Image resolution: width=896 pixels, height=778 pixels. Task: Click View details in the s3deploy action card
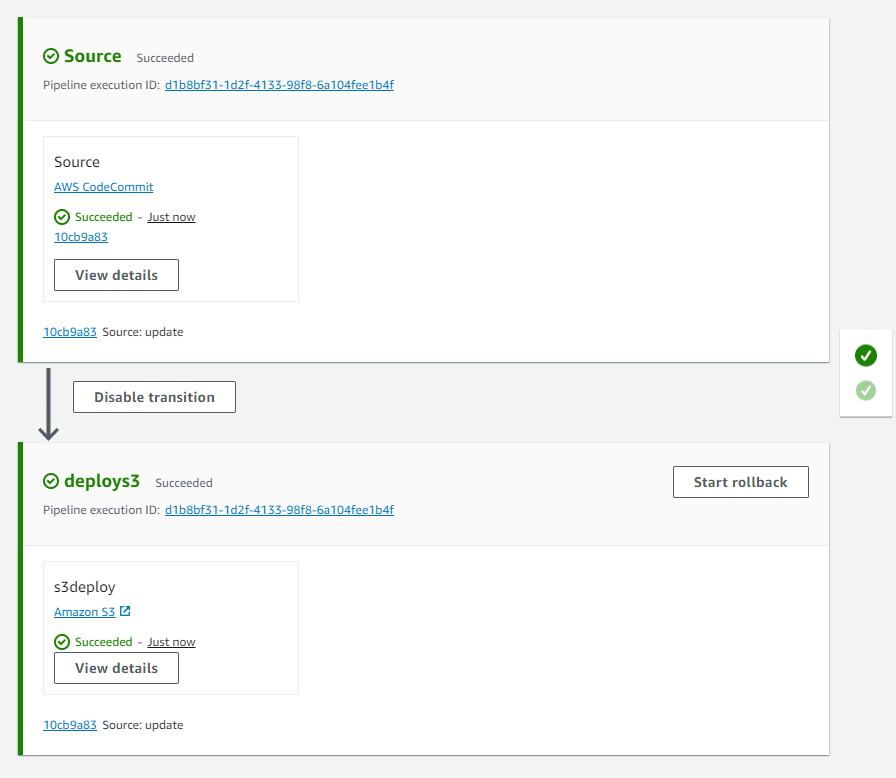click(x=116, y=667)
